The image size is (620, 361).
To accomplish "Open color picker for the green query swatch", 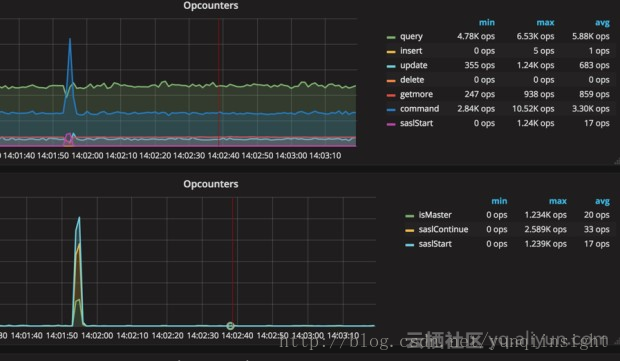I will point(391,37).
